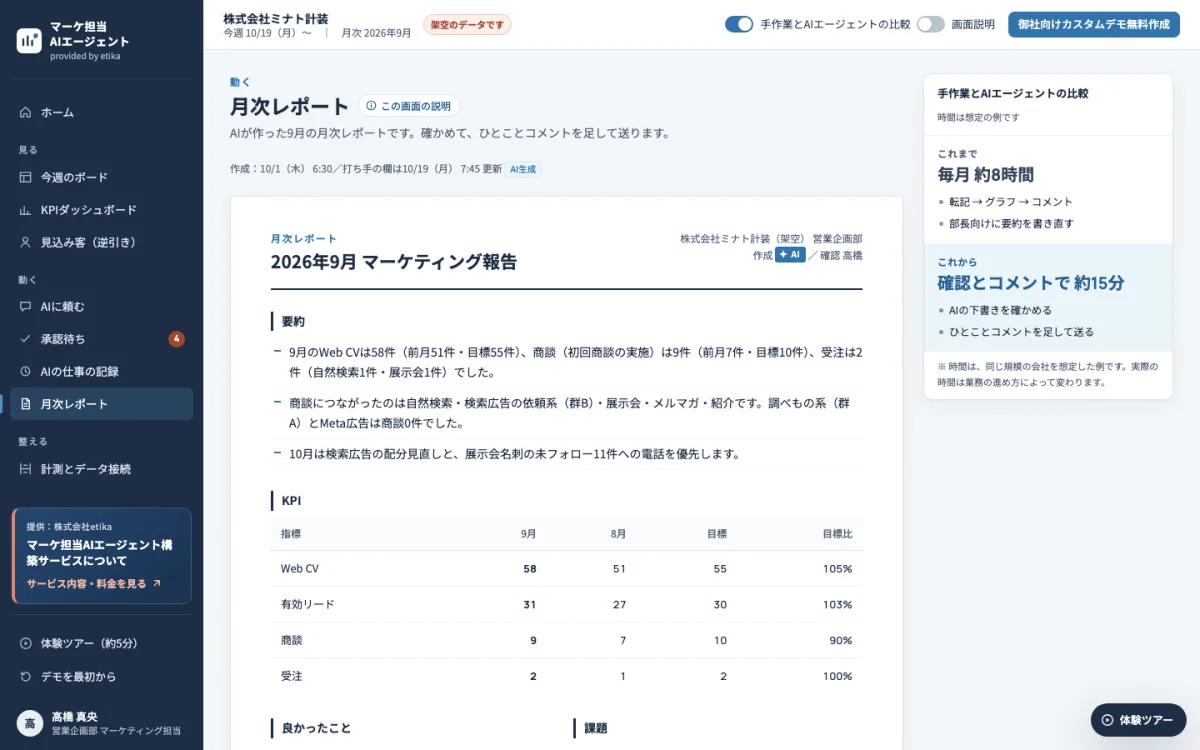Click the 9月 column header
This screenshot has width=1200, height=750.
(529, 534)
